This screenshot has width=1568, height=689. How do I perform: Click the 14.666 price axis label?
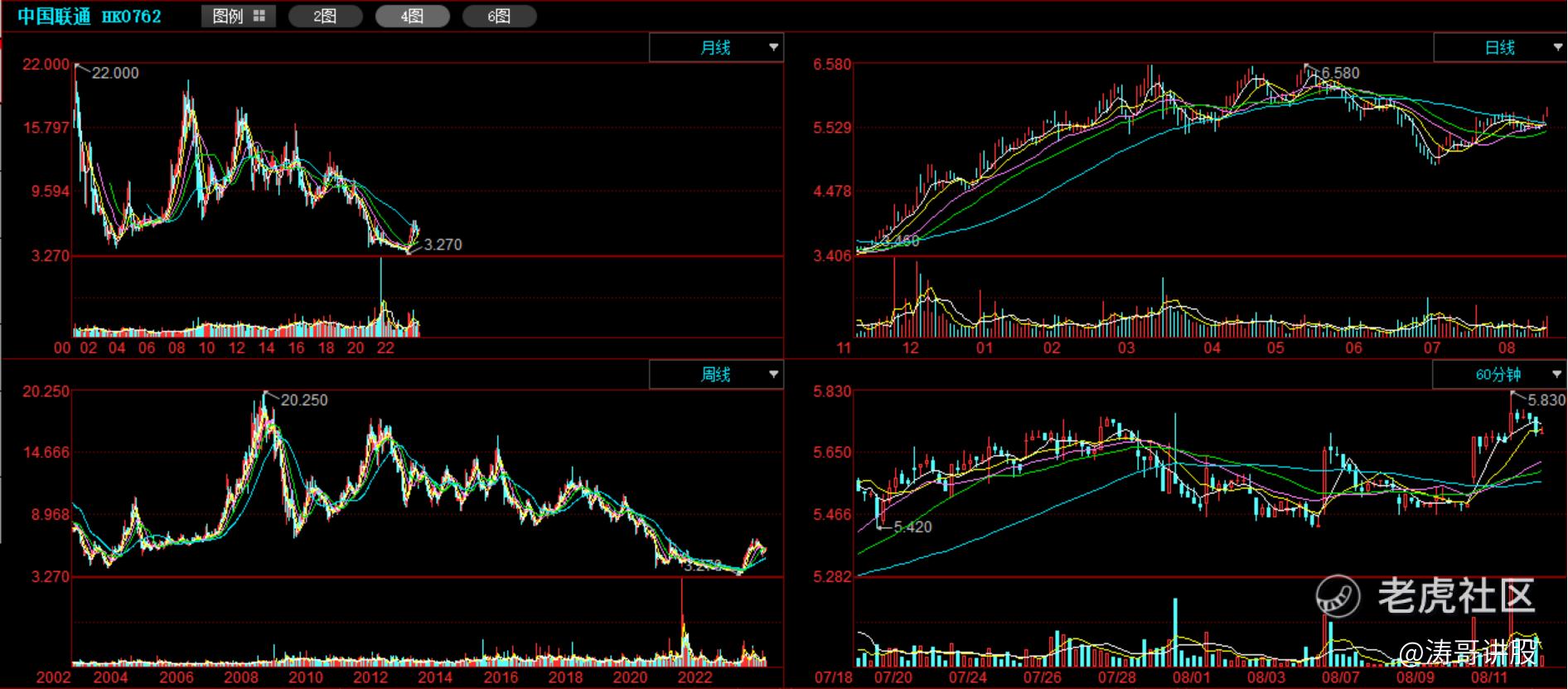tap(46, 453)
